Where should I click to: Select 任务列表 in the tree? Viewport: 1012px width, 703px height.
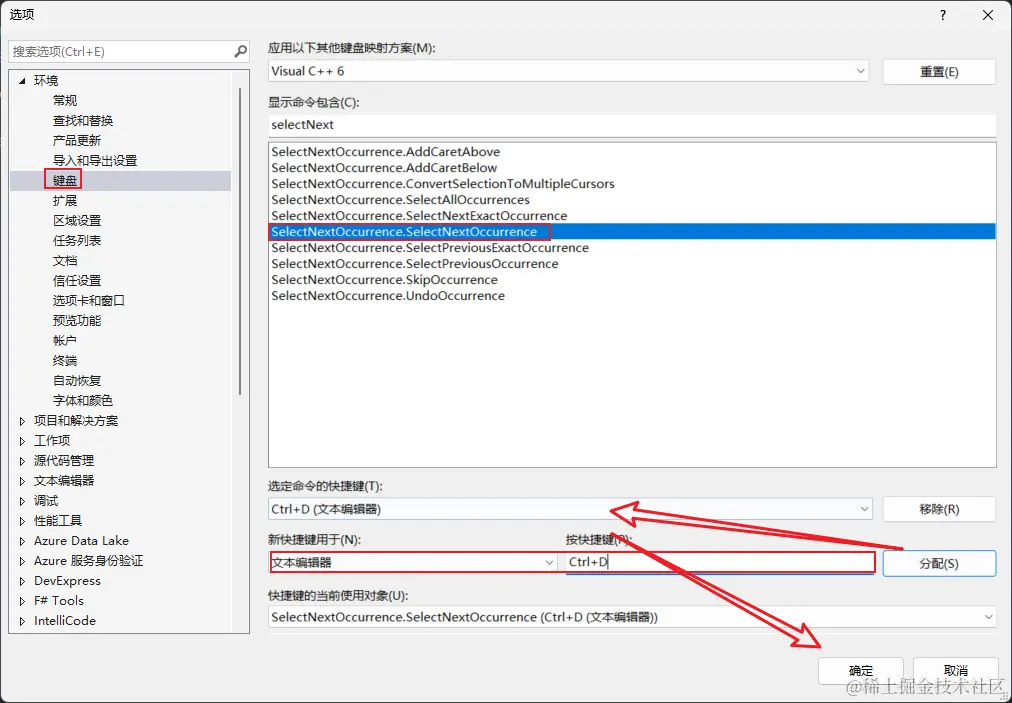tap(77, 241)
